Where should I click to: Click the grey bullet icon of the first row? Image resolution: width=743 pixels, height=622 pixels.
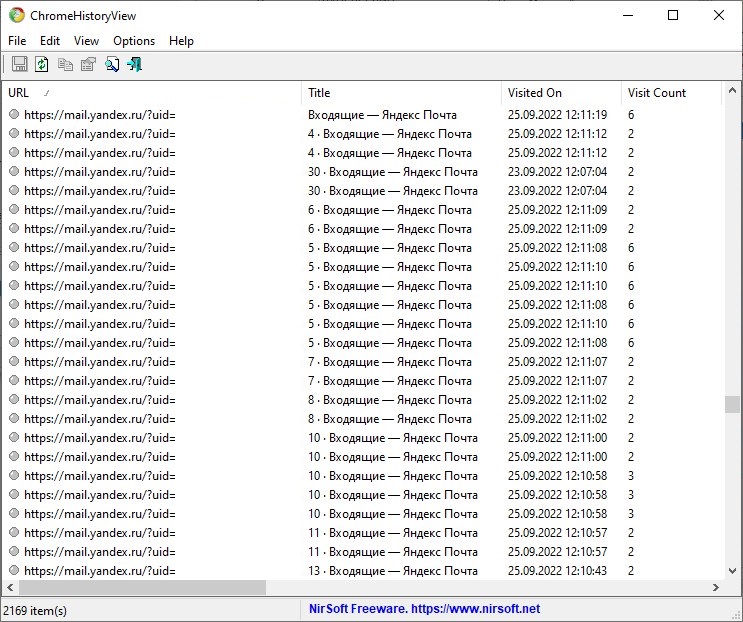[14, 115]
